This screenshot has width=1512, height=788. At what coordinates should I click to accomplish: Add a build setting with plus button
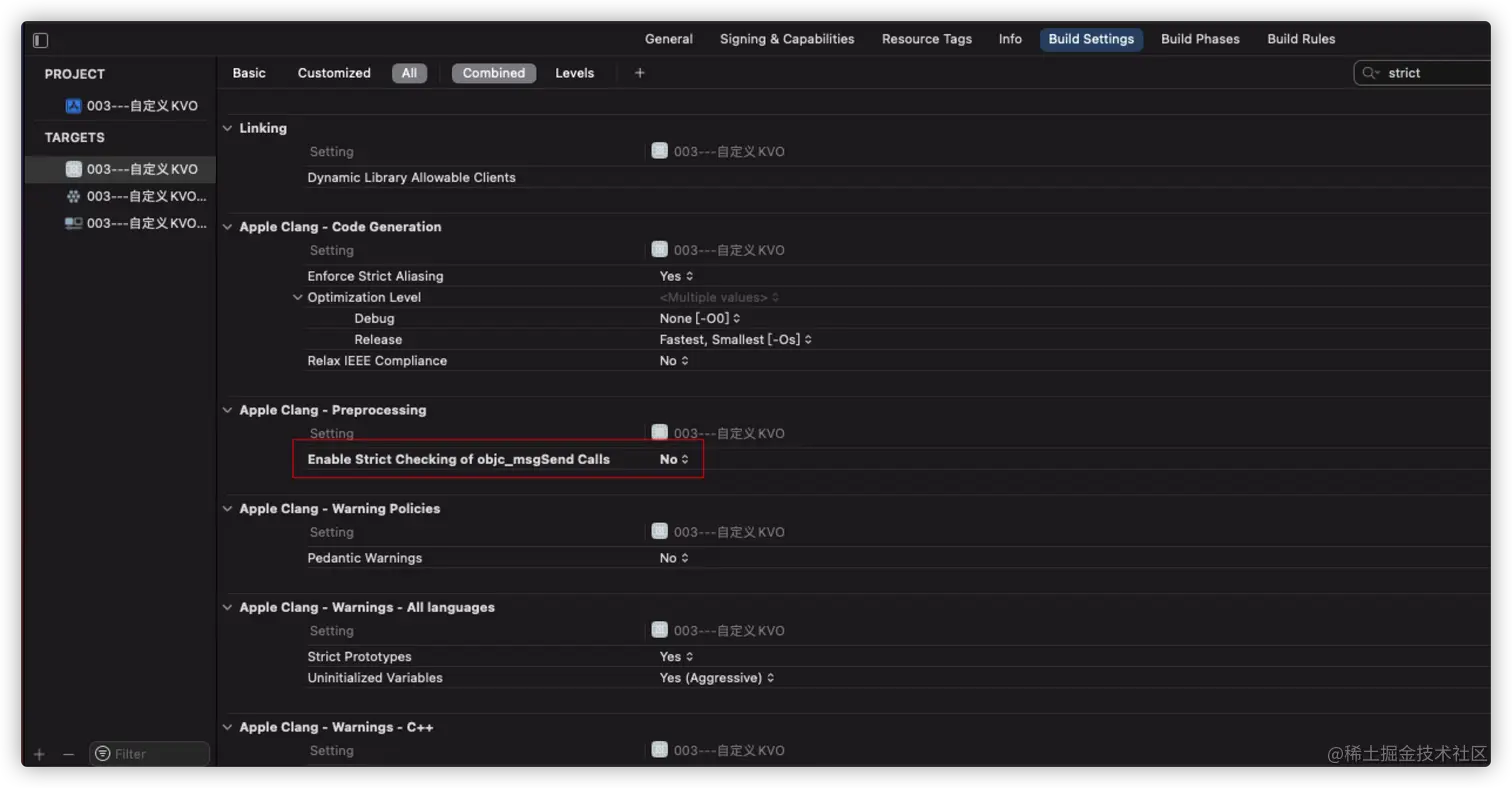pyautogui.click(x=640, y=73)
